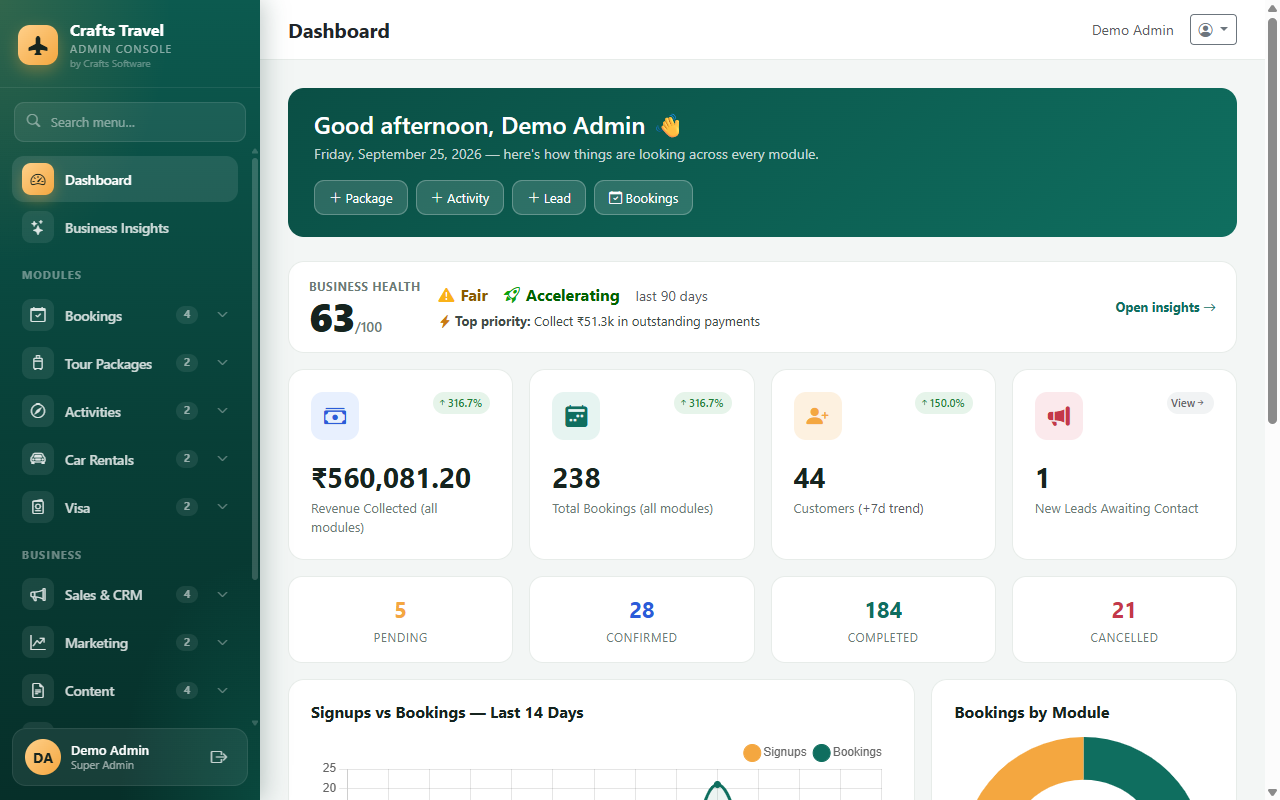Click the Bookings quick-action button in banner
The height and width of the screenshot is (800, 1280).
tap(643, 198)
